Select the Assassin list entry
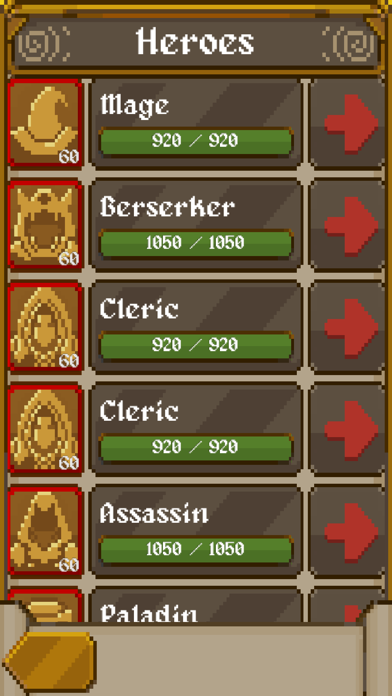This screenshot has width=392, height=696. coord(196,532)
